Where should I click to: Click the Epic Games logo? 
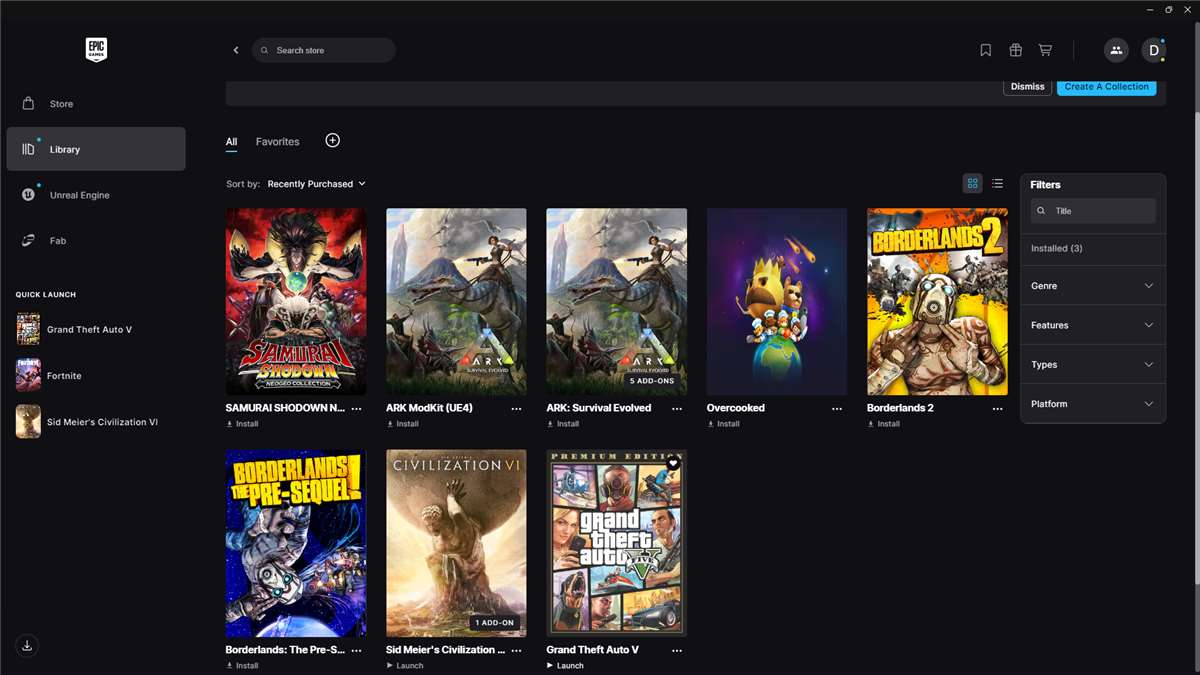click(96, 50)
